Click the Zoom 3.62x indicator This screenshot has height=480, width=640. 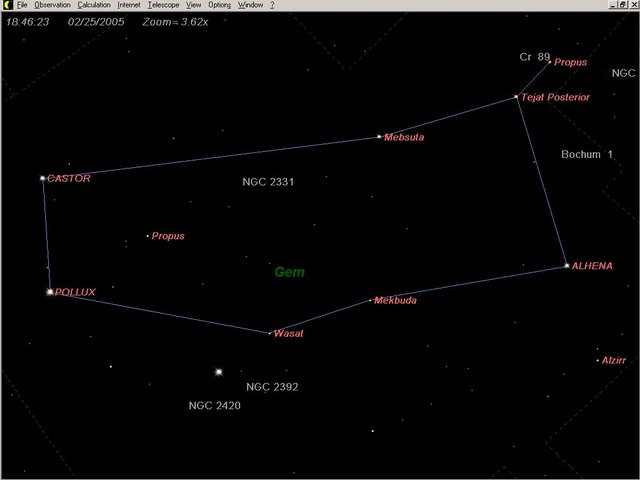(174, 20)
